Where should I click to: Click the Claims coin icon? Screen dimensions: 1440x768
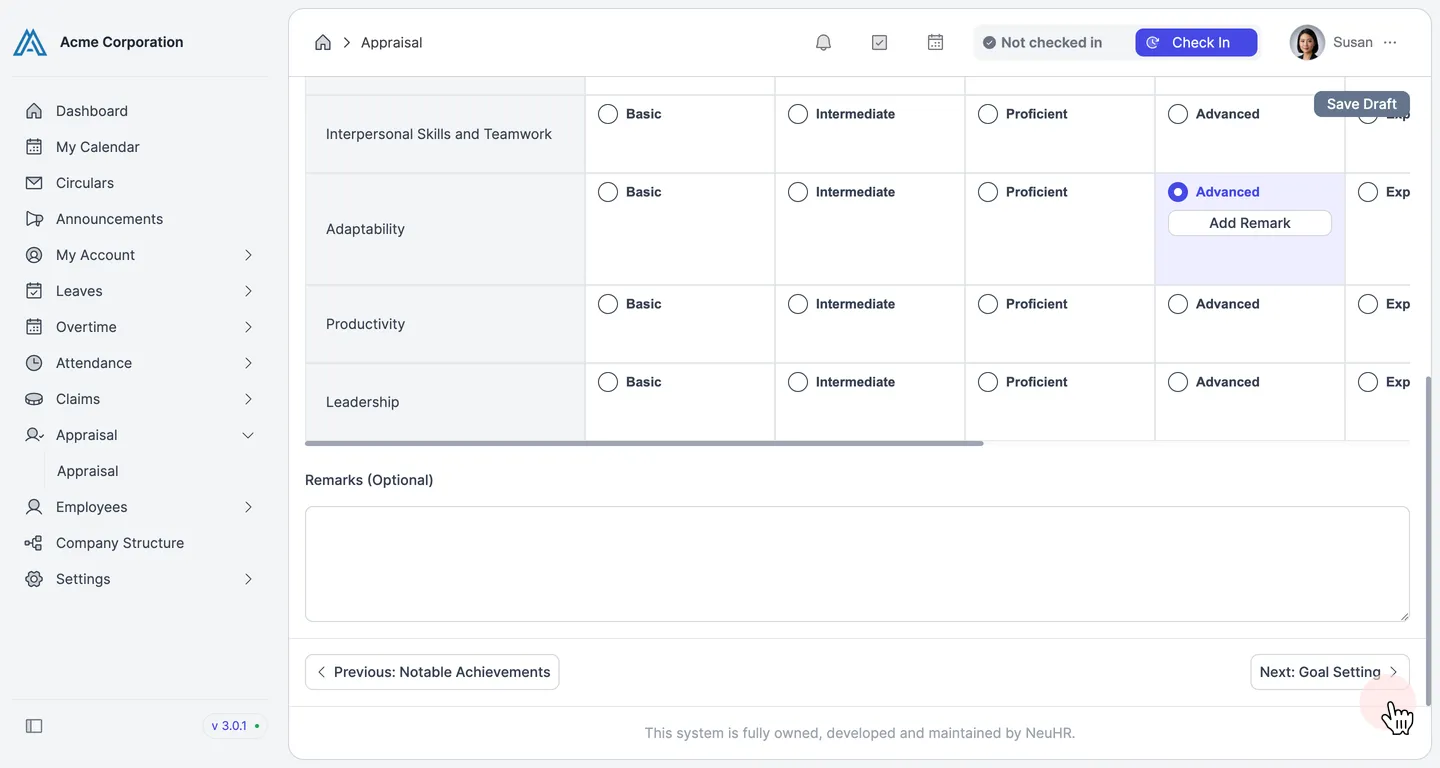click(x=34, y=399)
